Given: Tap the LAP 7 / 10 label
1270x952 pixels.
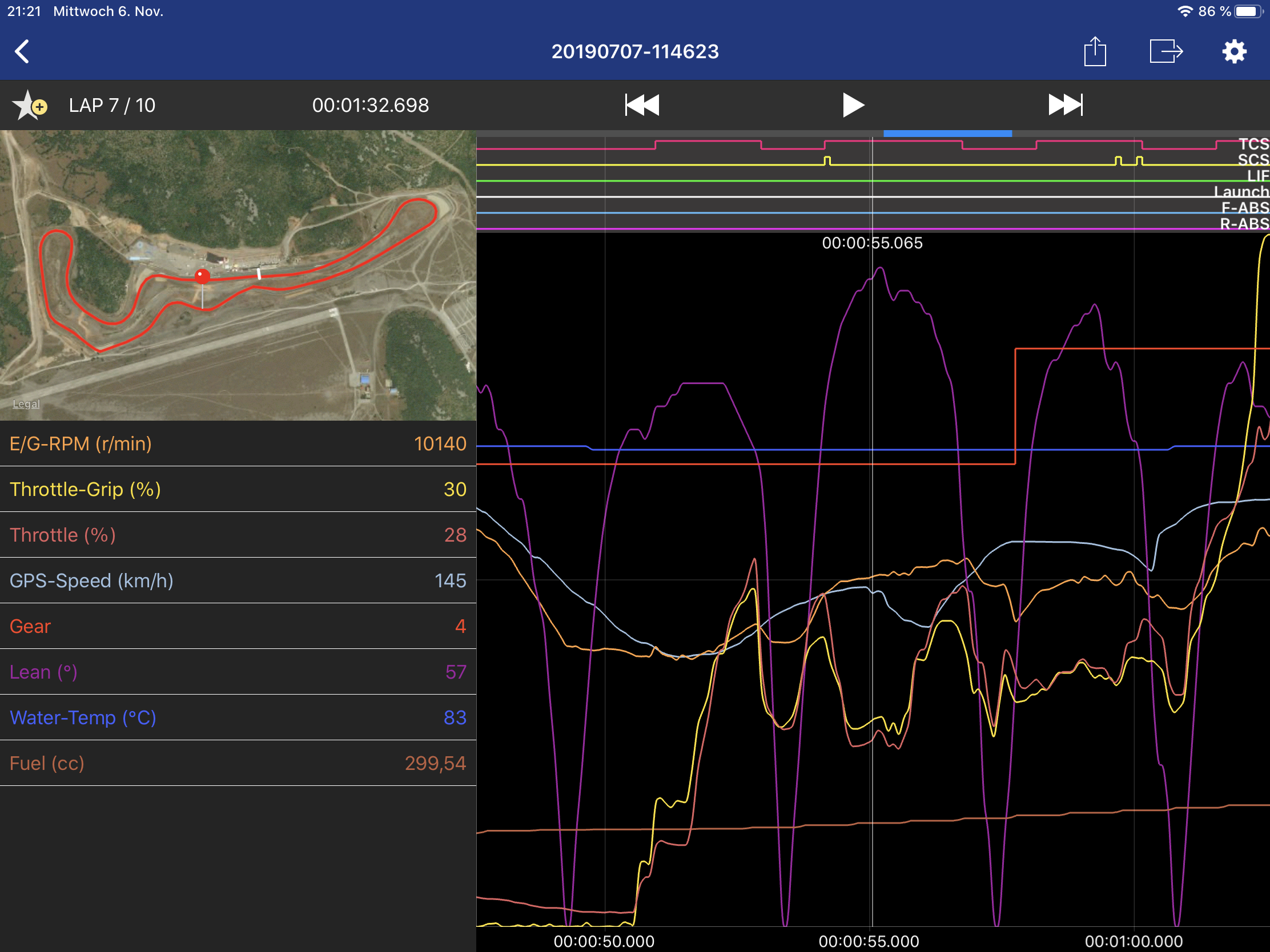Looking at the screenshot, I should 112,106.
